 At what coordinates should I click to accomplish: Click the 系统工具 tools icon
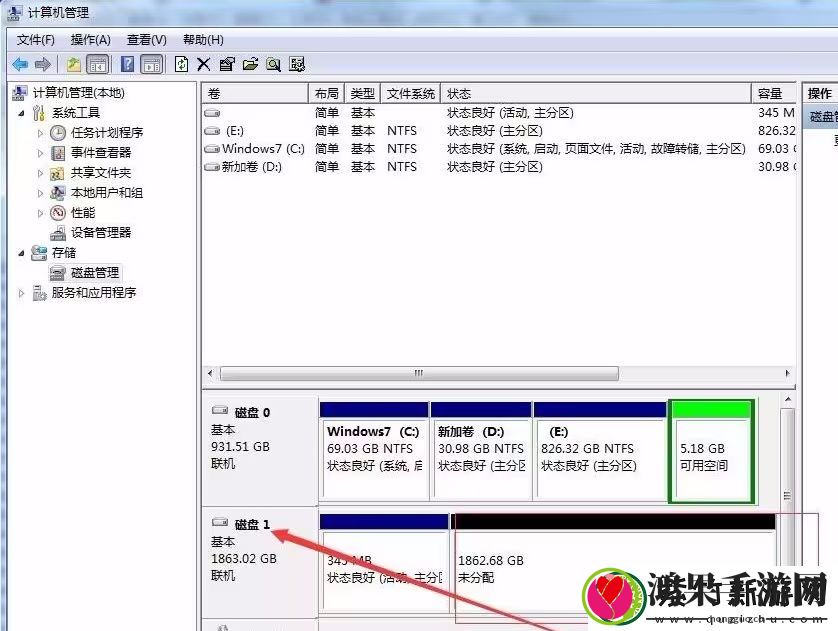(39, 113)
